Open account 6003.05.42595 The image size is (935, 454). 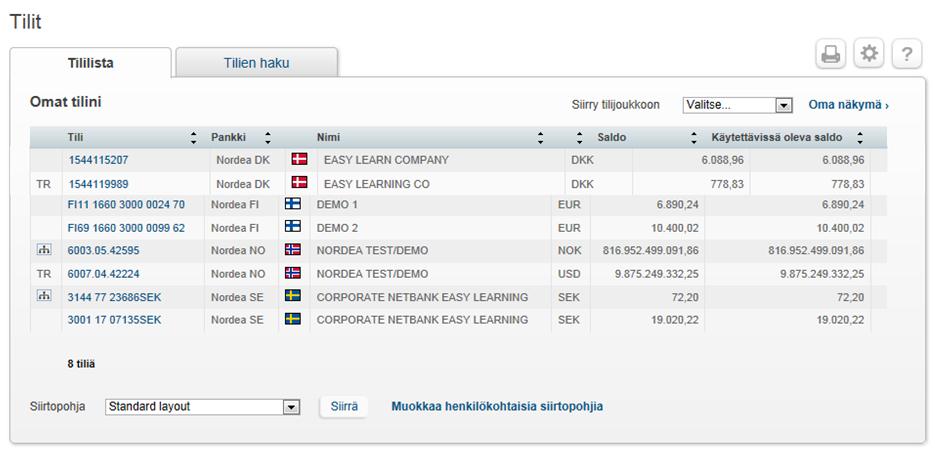103,251
